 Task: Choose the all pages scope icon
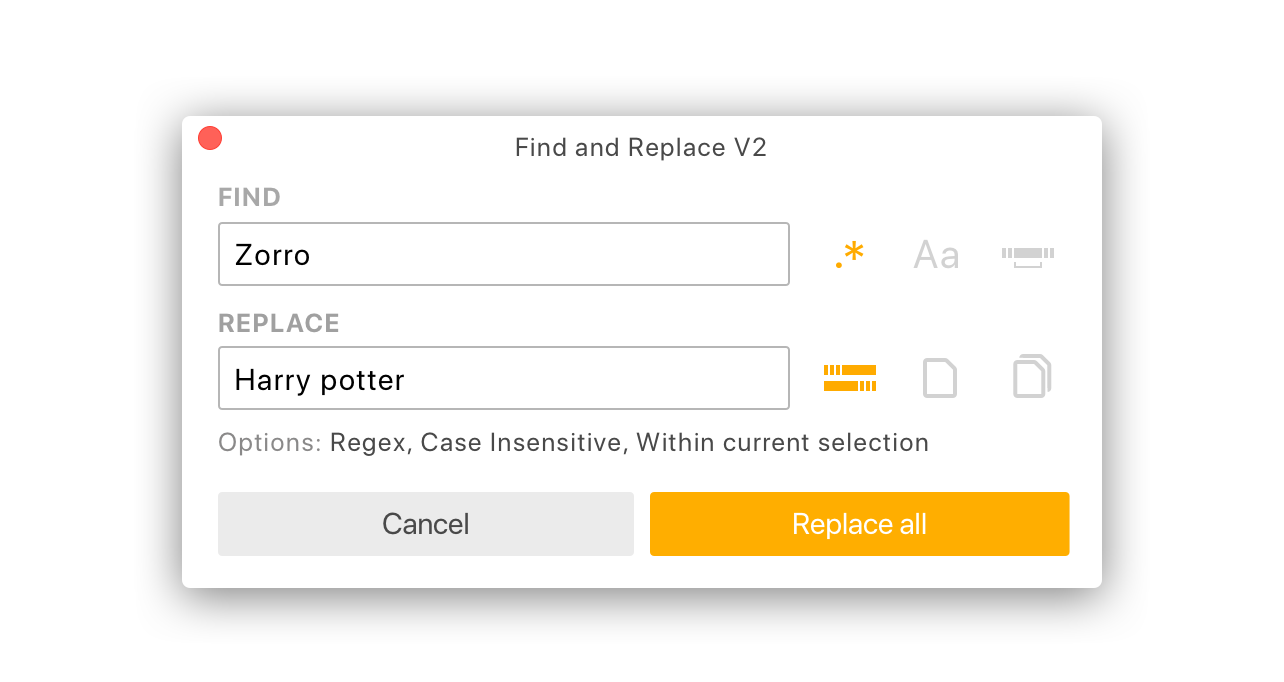(x=1031, y=377)
